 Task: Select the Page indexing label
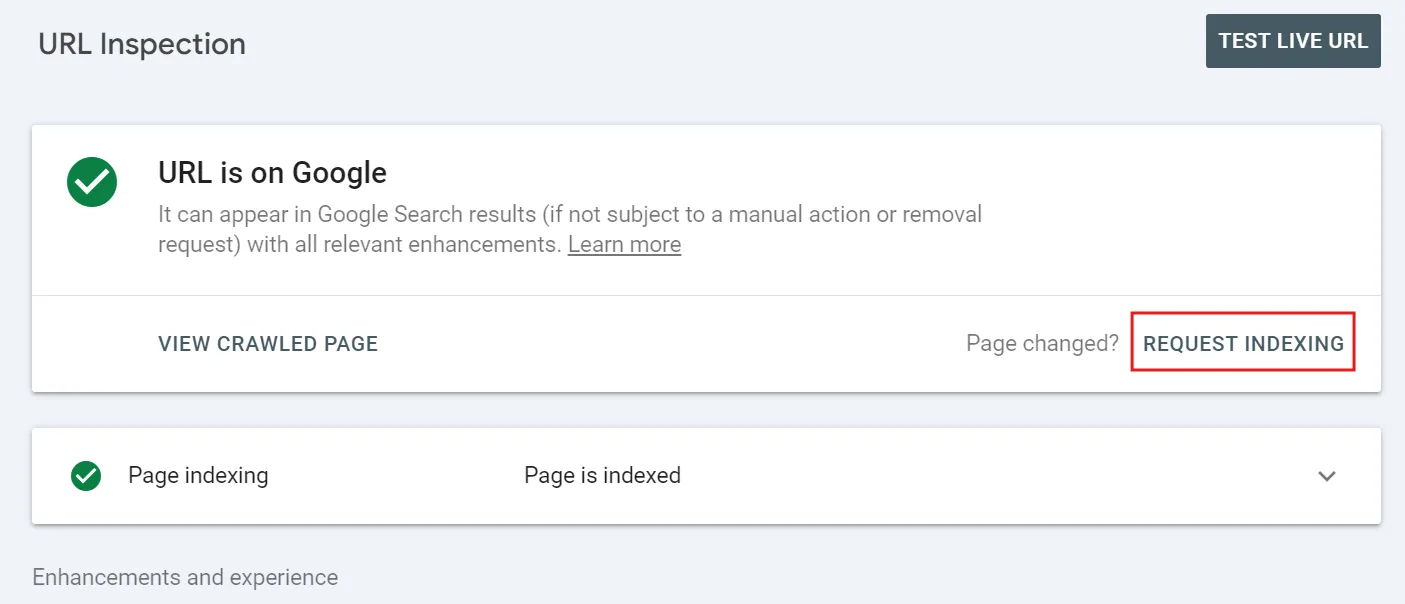(x=198, y=476)
